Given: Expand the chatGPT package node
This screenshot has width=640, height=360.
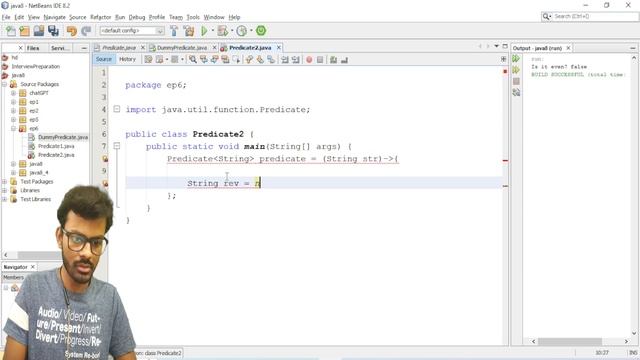Looking at the screenshot, I should point(13,93).
